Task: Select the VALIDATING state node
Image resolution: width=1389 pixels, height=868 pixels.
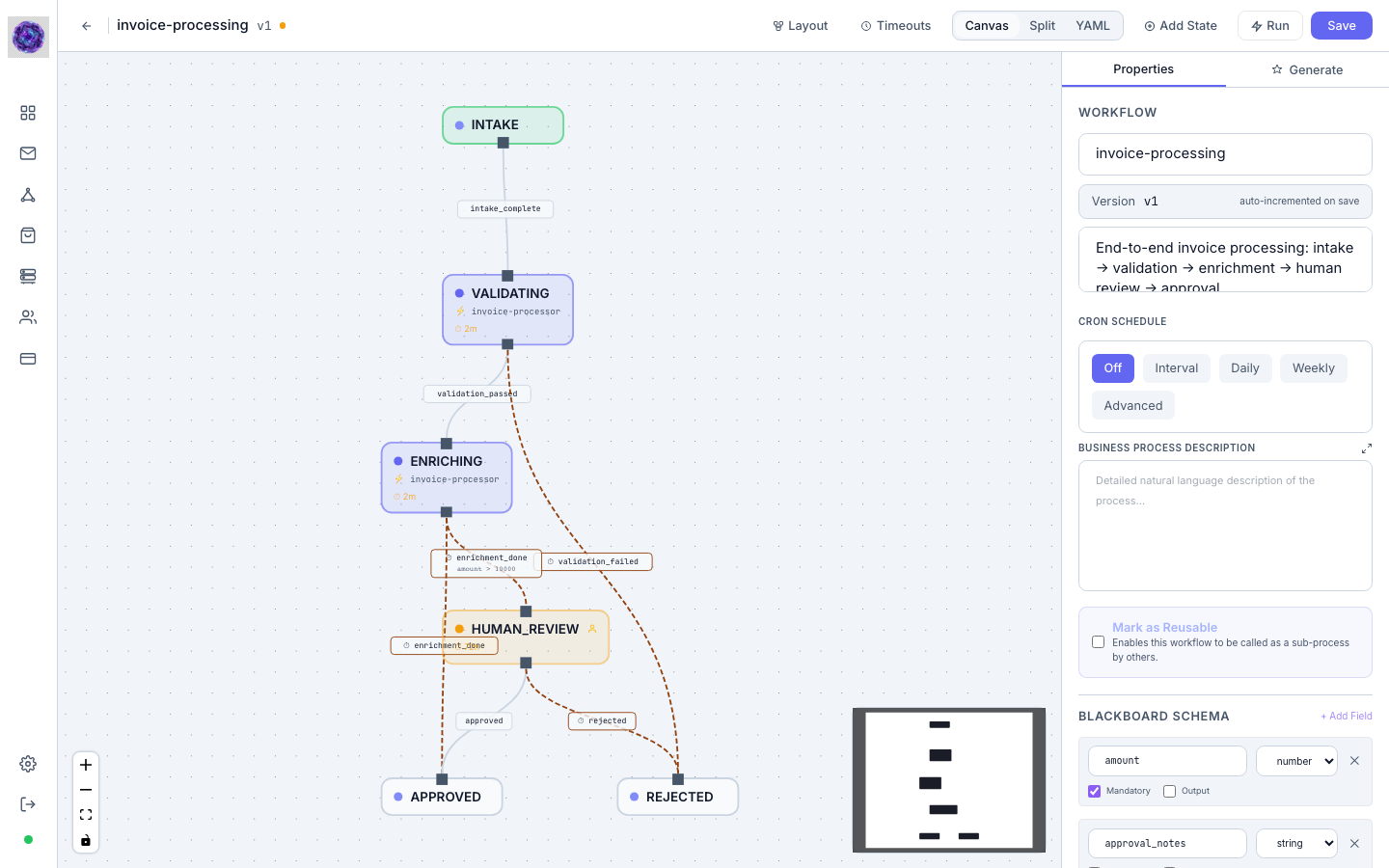Action: 508,310
